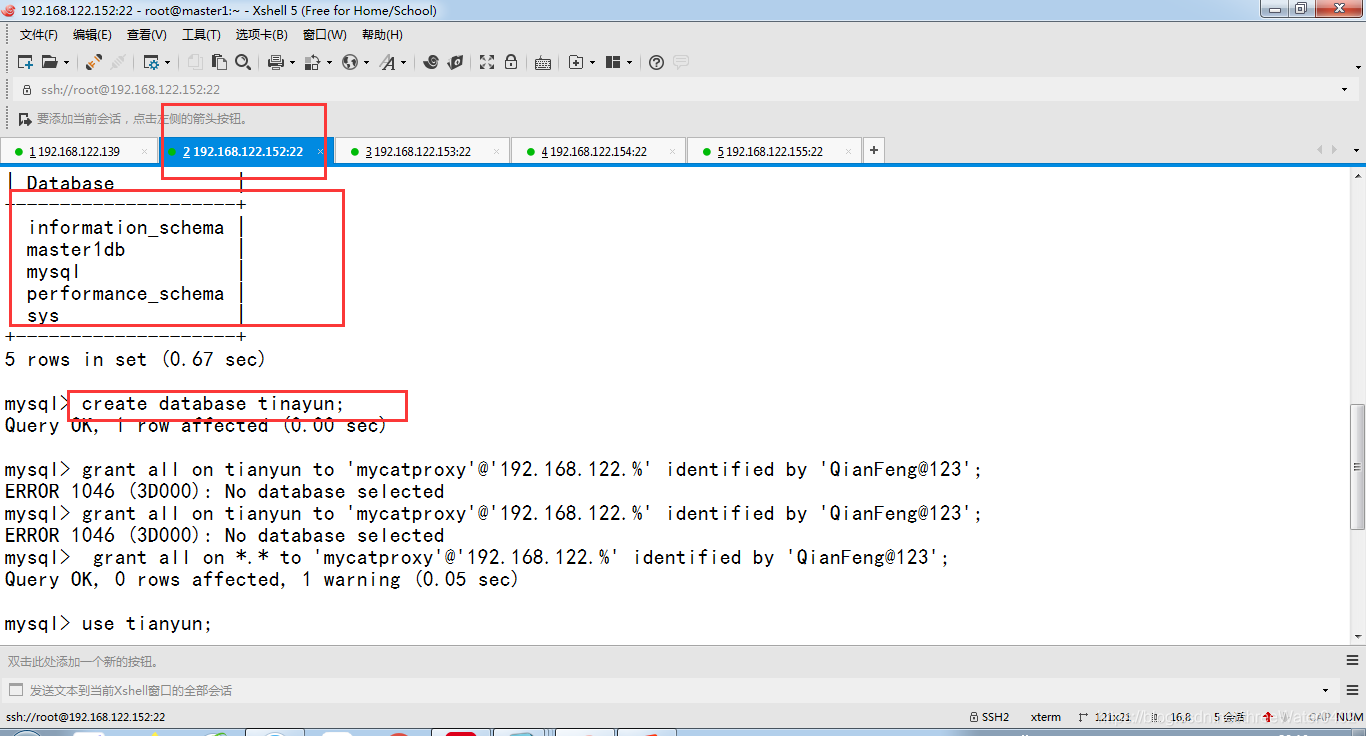The image size is (1366, 736).
Task: Open the 帮助(H) menu
Action: click(382, 35)
